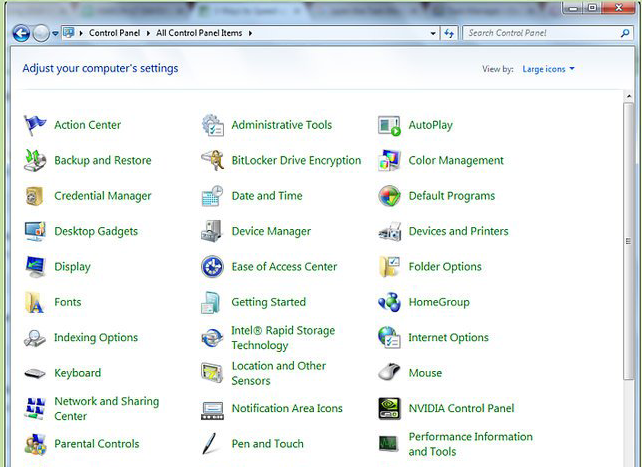Open the Parental Controls icon
This screenshot has height=467, width=642.
tap(35, 444)
